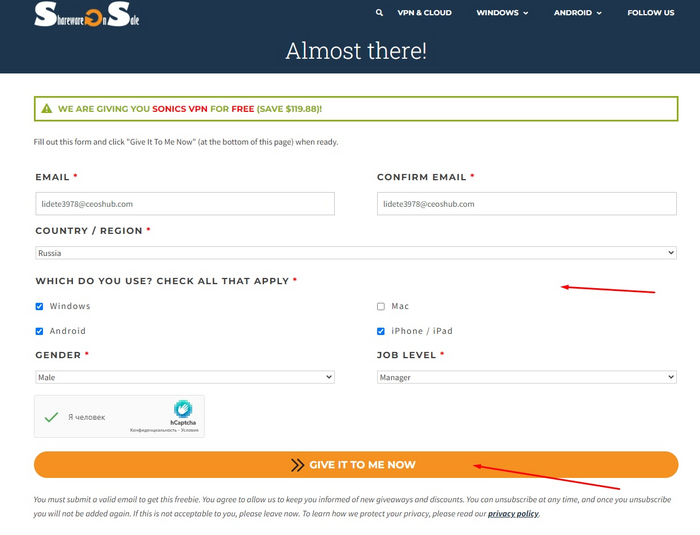Click the green hCaptcha checkmark
The height and width of the screenshot is (535, 700).
point(51,417)
